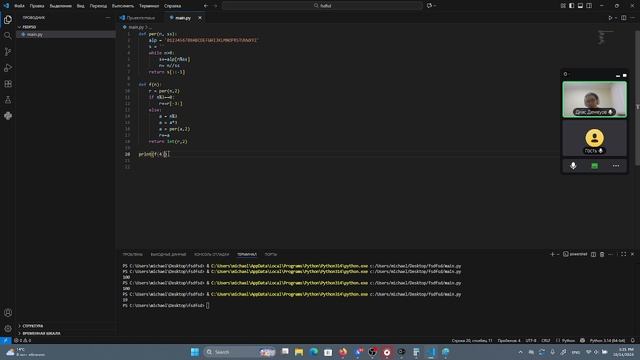Screen dimensions: 640x360
Task: Customize layout icon in title bar
Action: tap(563, 6)
